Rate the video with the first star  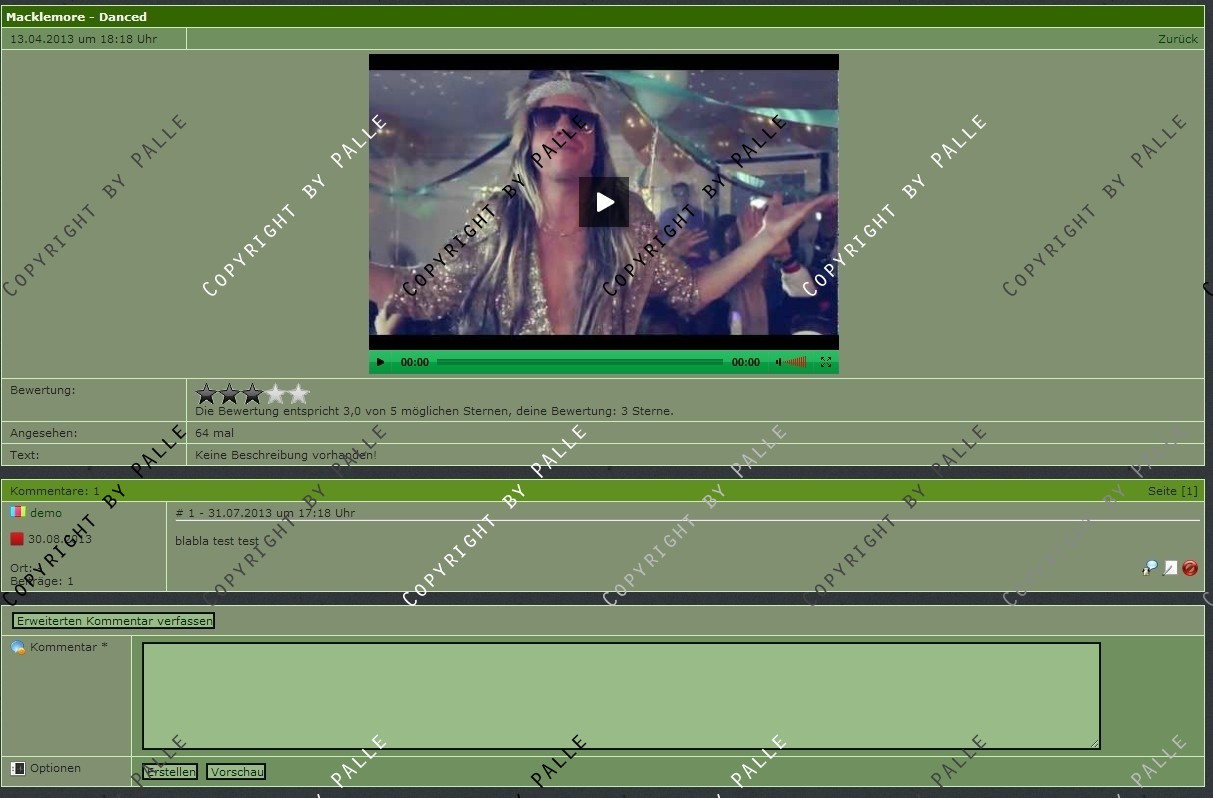coord(207,394)
